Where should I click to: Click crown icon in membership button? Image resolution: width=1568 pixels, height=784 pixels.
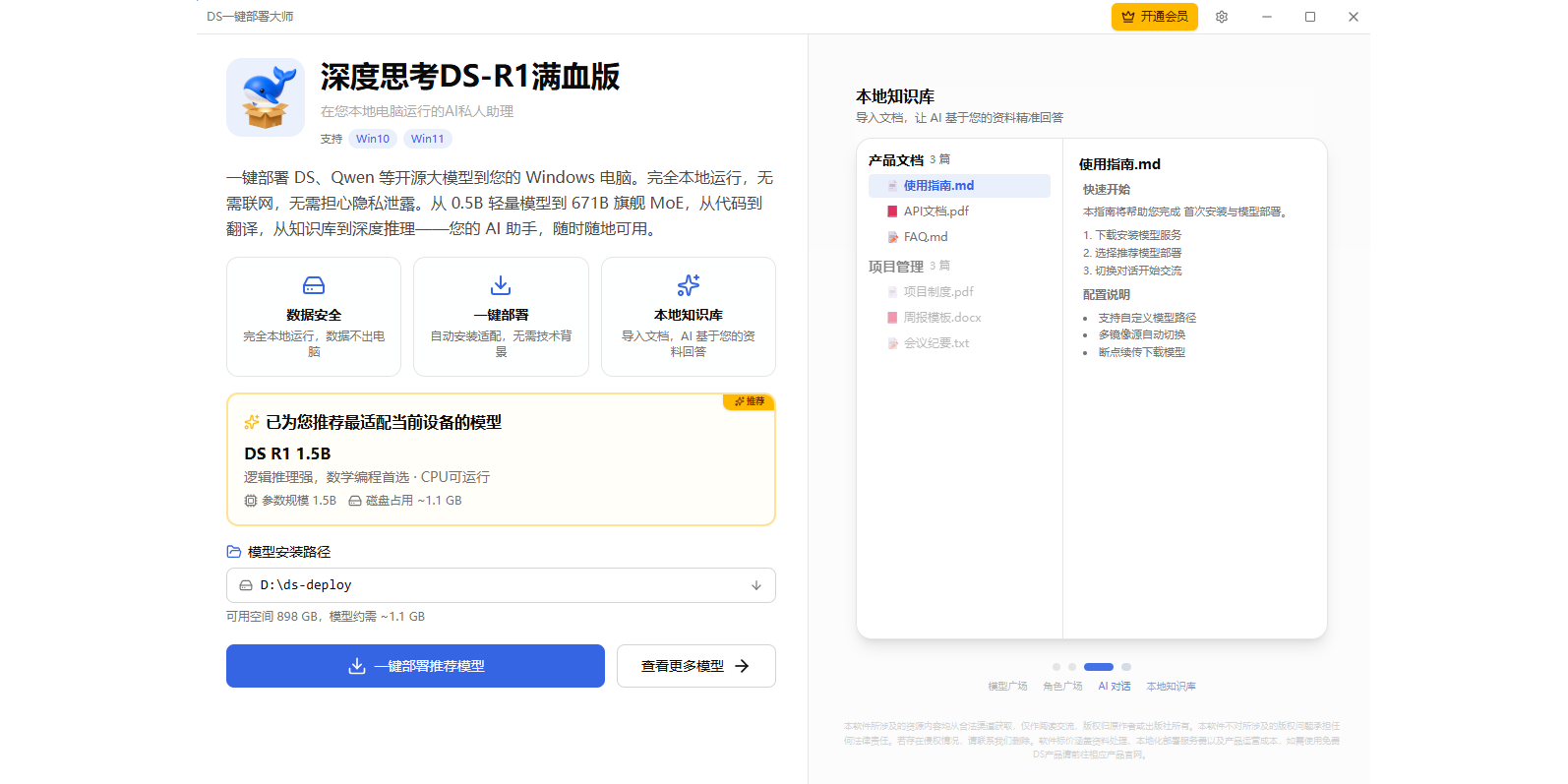(1128, 17)
